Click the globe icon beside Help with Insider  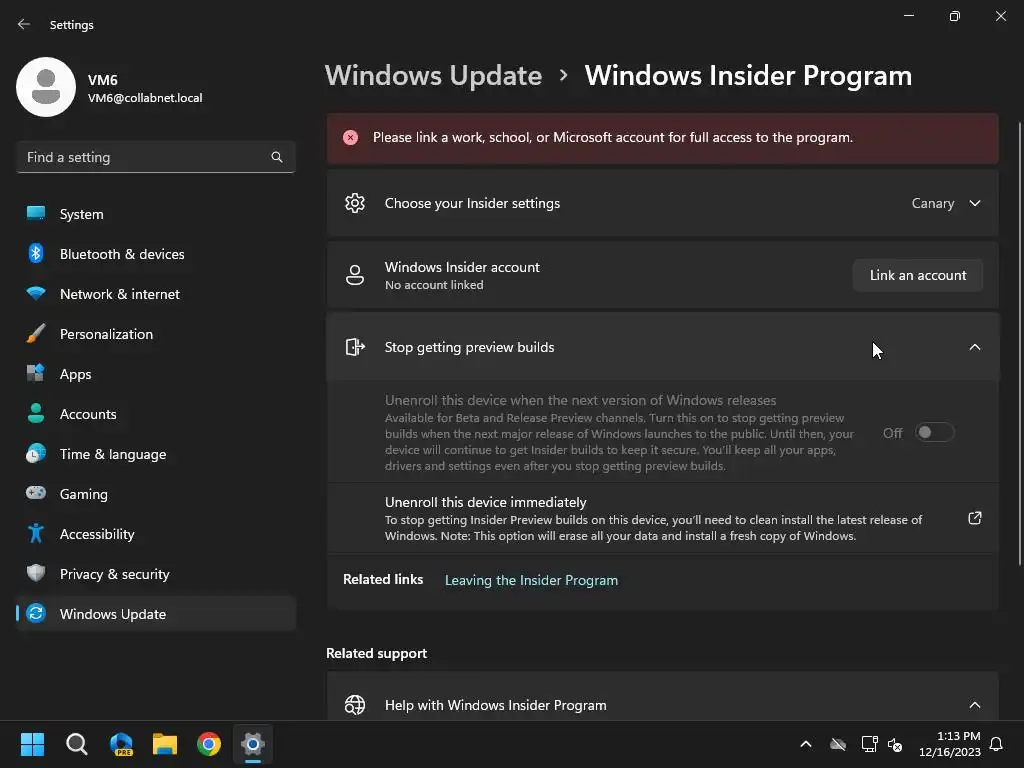tap(355, 705)
